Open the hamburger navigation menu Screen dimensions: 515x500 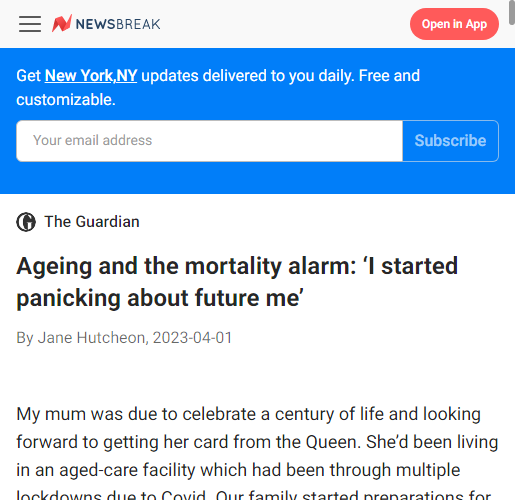point(30,24)
